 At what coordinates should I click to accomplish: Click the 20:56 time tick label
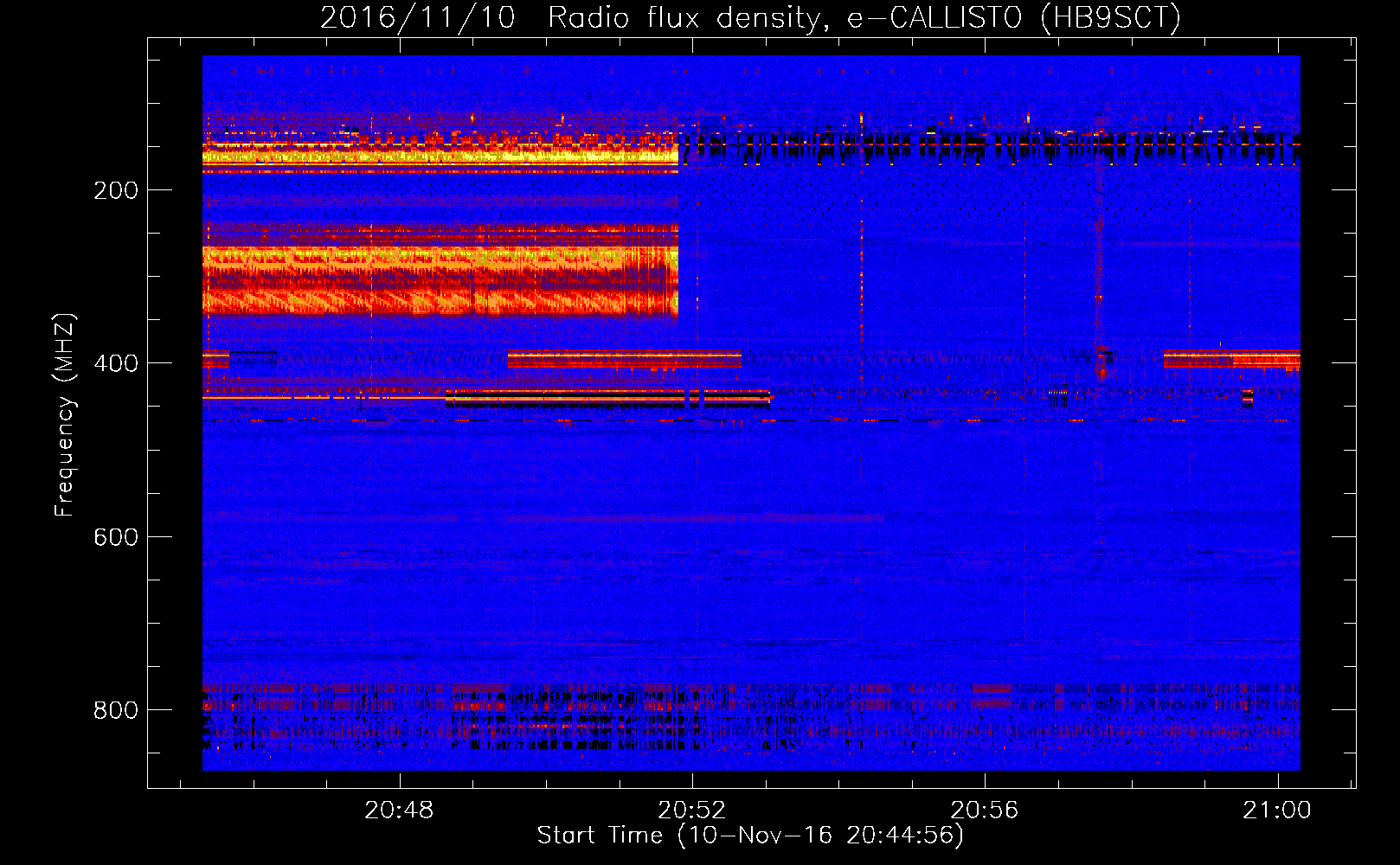pyautogui.click(x=985, y=811)
